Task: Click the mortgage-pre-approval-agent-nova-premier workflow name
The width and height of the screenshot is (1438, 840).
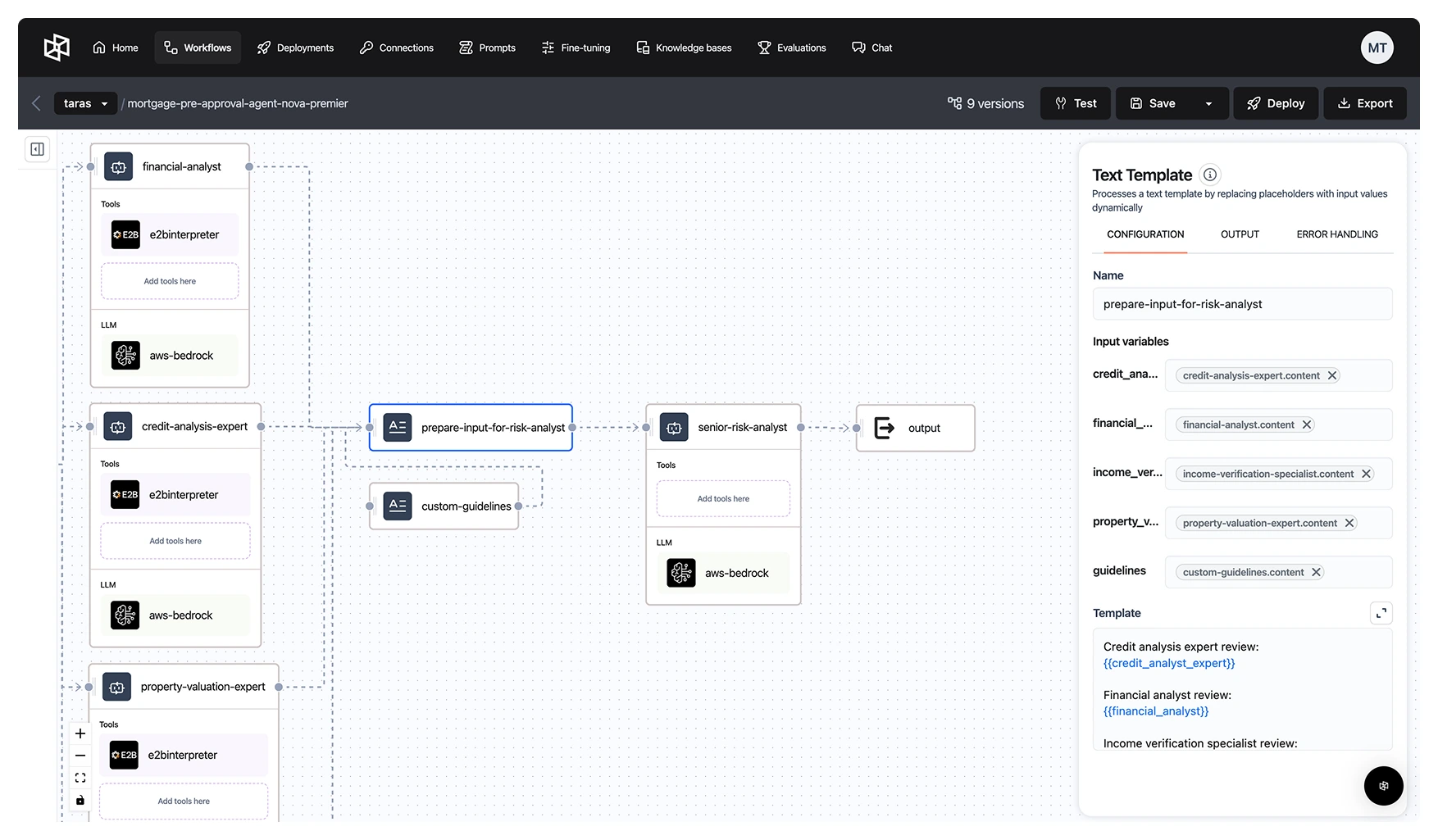Action: 238,103
